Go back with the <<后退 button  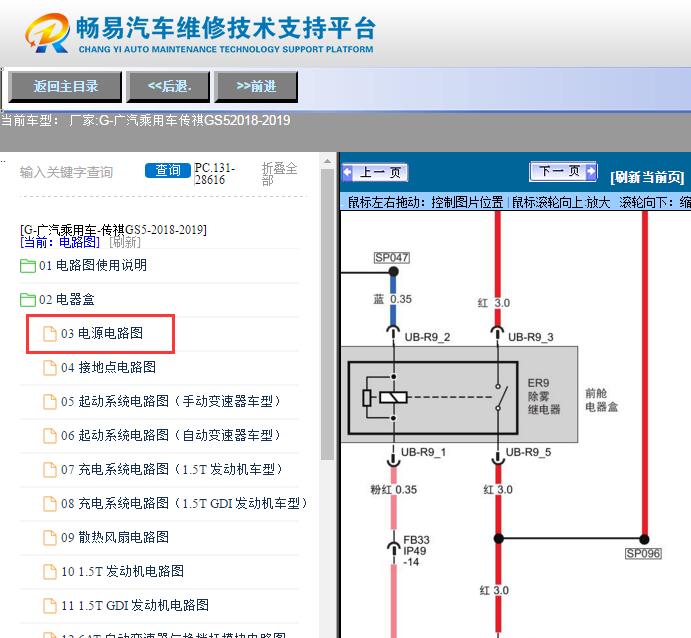pos(168,86)
